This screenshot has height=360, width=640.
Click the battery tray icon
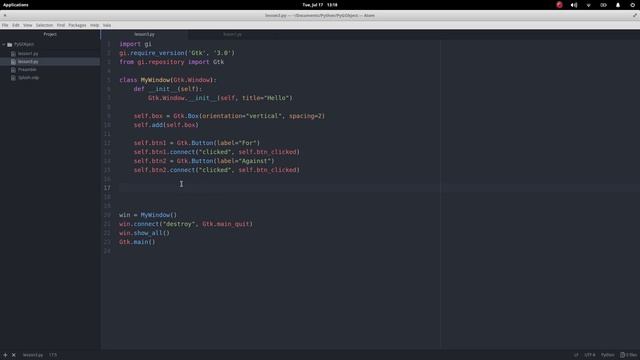[603, 5]
